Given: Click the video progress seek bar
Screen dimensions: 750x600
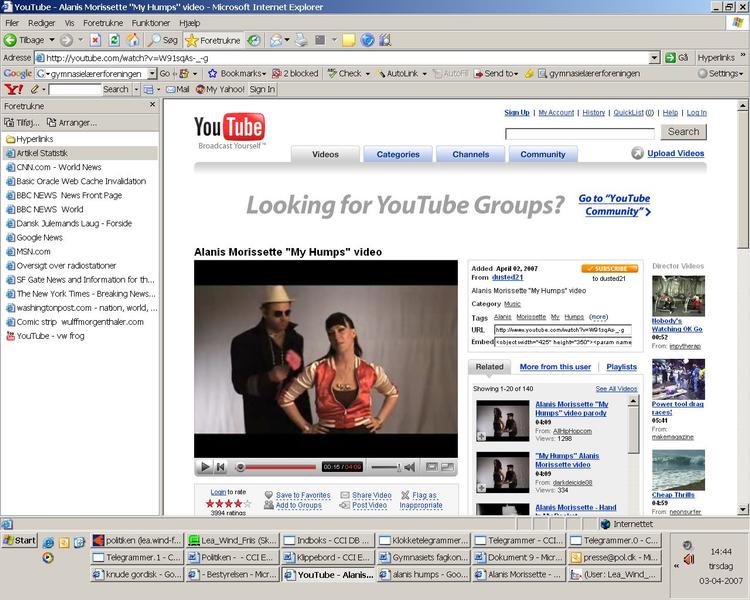Looking at the screenshot, I should (277, 467).
